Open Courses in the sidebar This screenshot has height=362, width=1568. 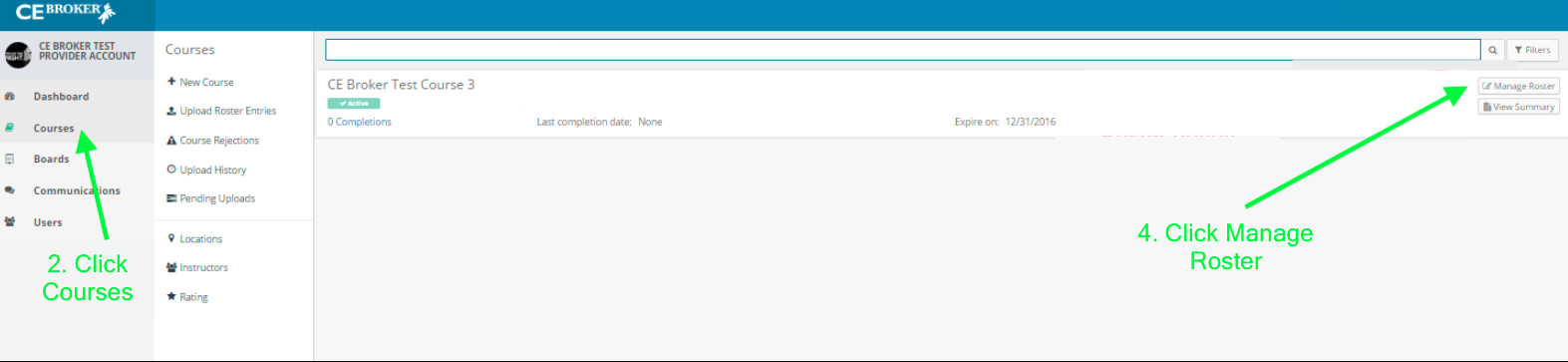coord(54,129)
